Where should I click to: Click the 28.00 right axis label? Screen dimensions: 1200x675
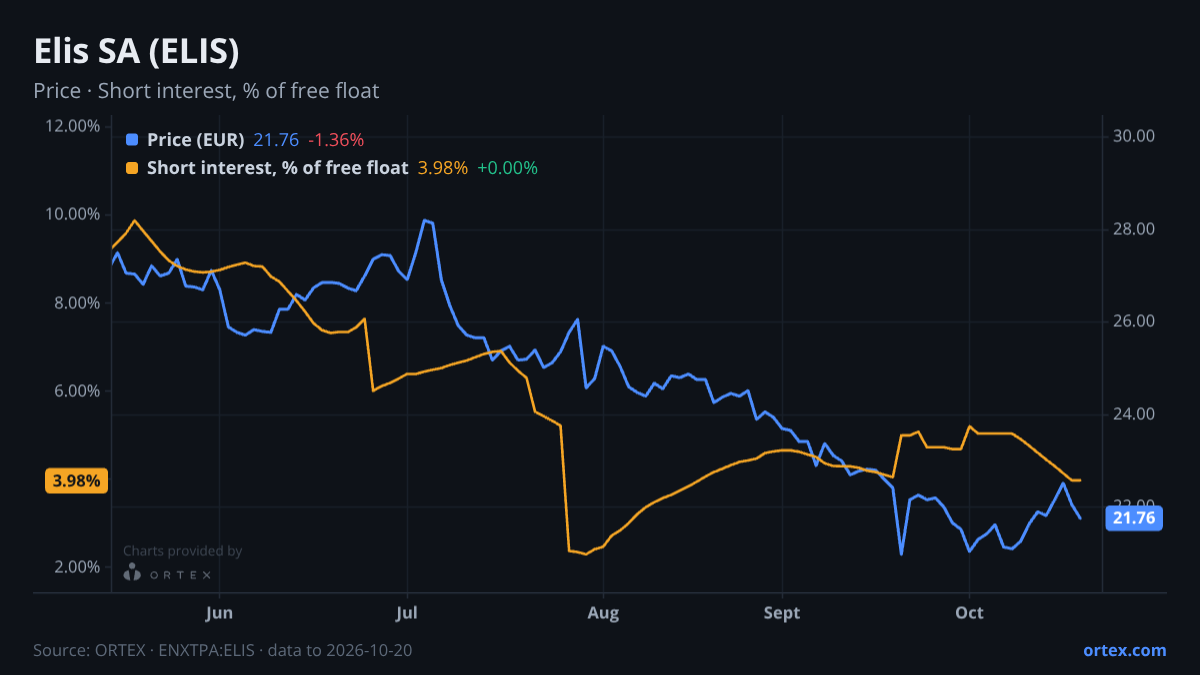[1134, 229]
